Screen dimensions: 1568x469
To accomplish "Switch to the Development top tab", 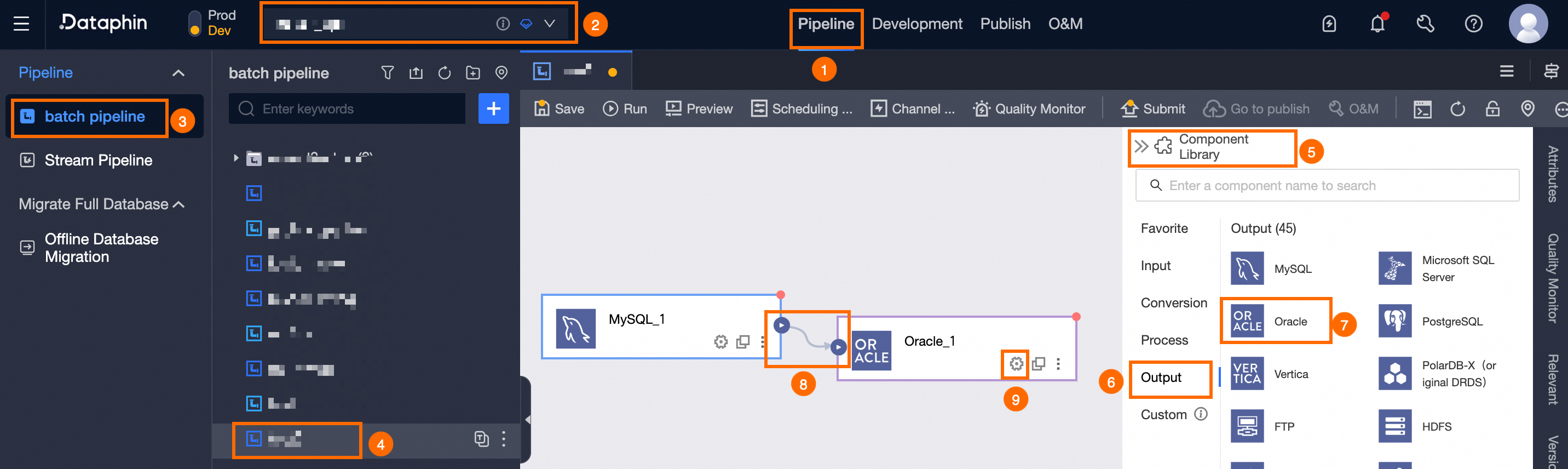I will tap(916, 24).
